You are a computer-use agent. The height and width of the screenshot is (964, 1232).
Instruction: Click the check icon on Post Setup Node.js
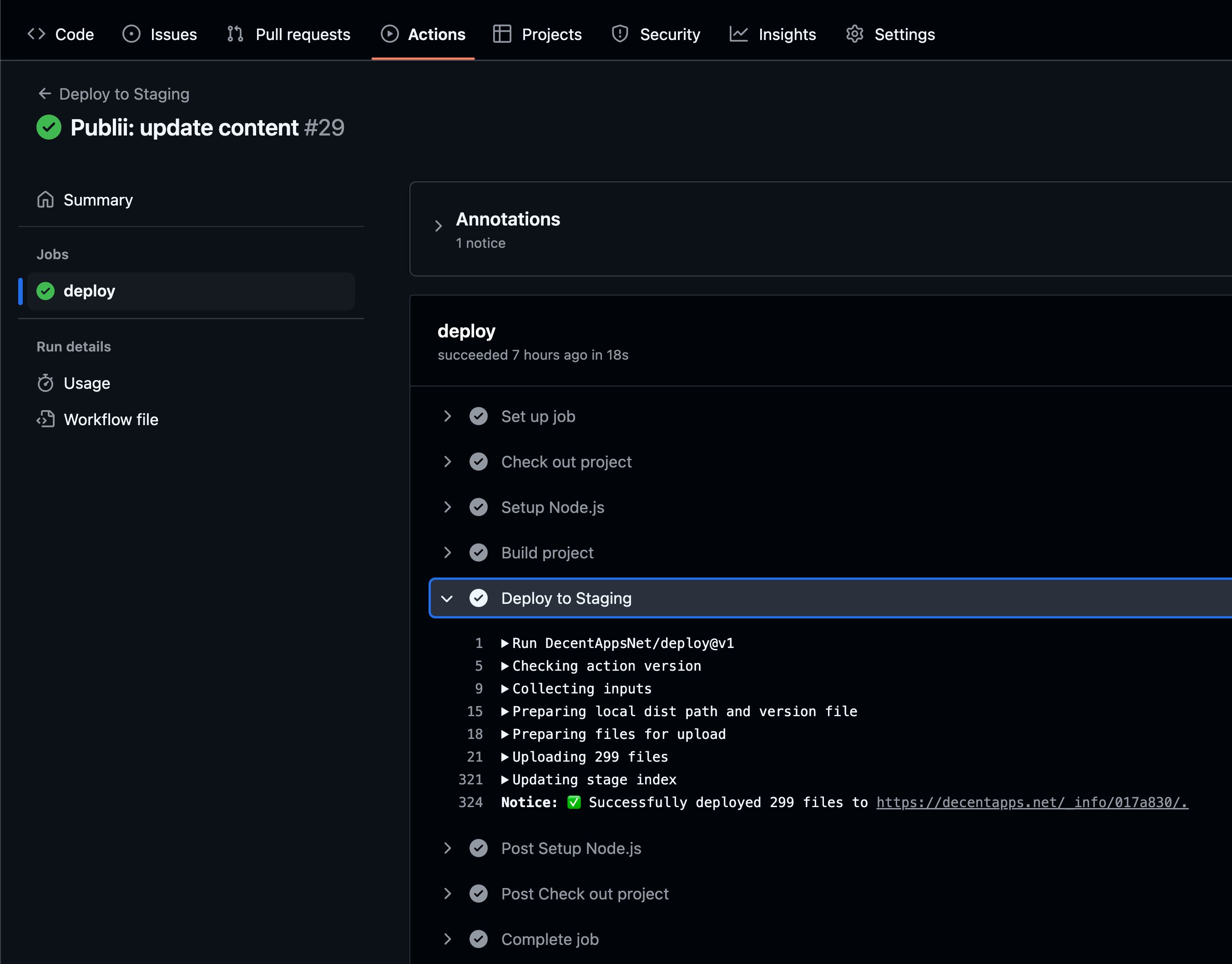click(479, 849)
